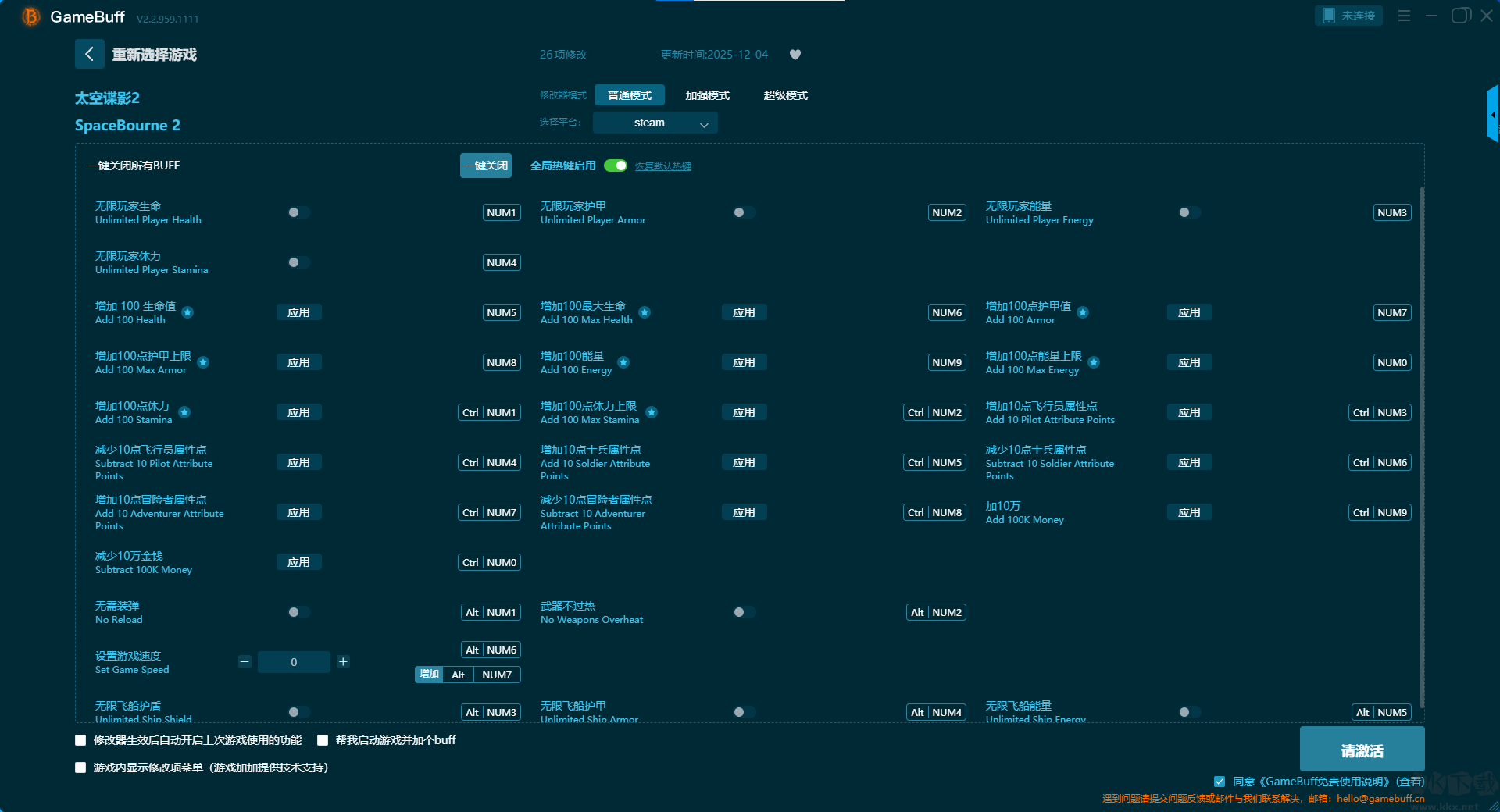
Task: Toggle Unlimited Player Stamina
Action: point(298,262)
